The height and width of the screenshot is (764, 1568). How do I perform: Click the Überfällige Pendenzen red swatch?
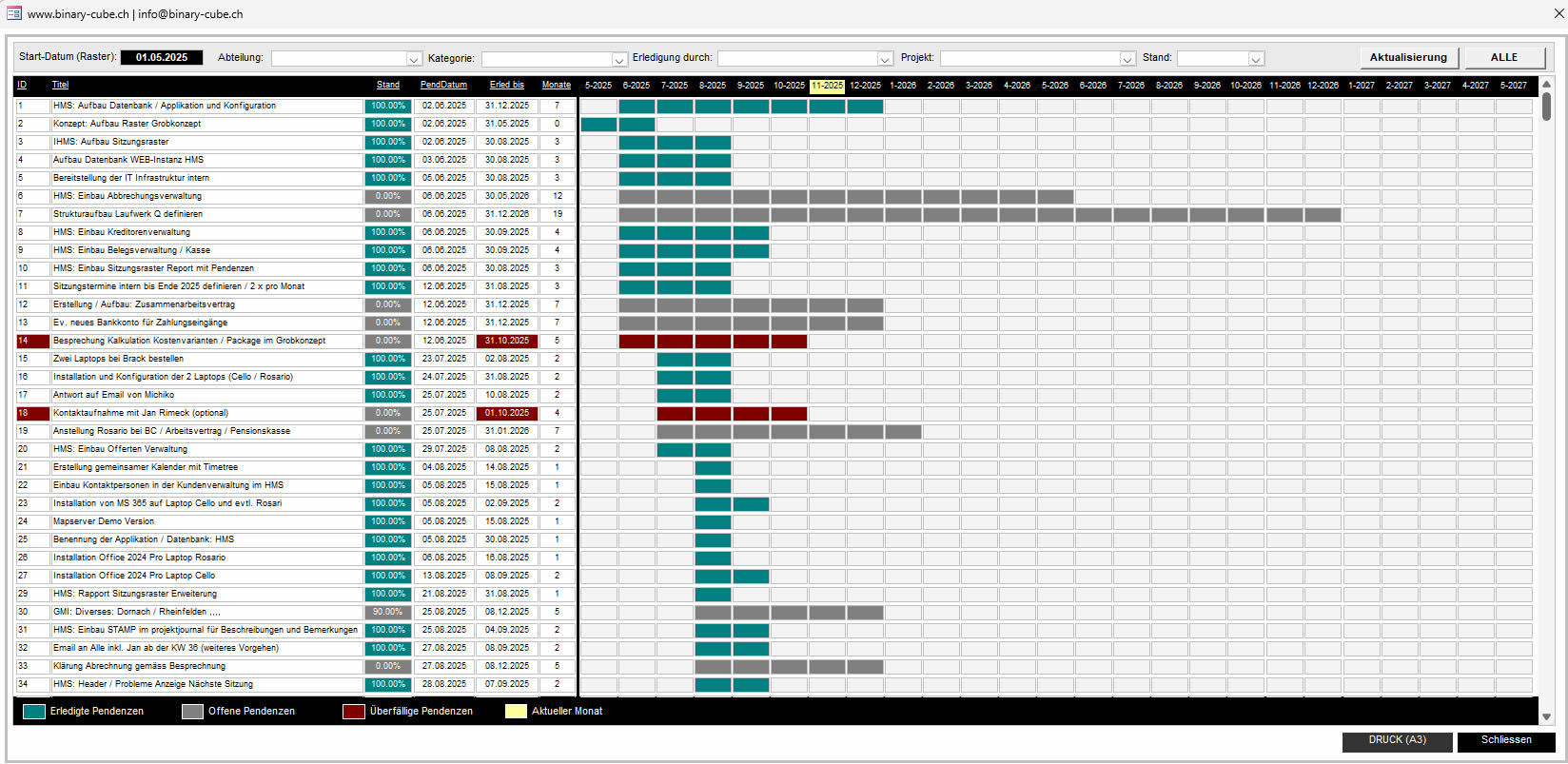(x=353, y=712)
